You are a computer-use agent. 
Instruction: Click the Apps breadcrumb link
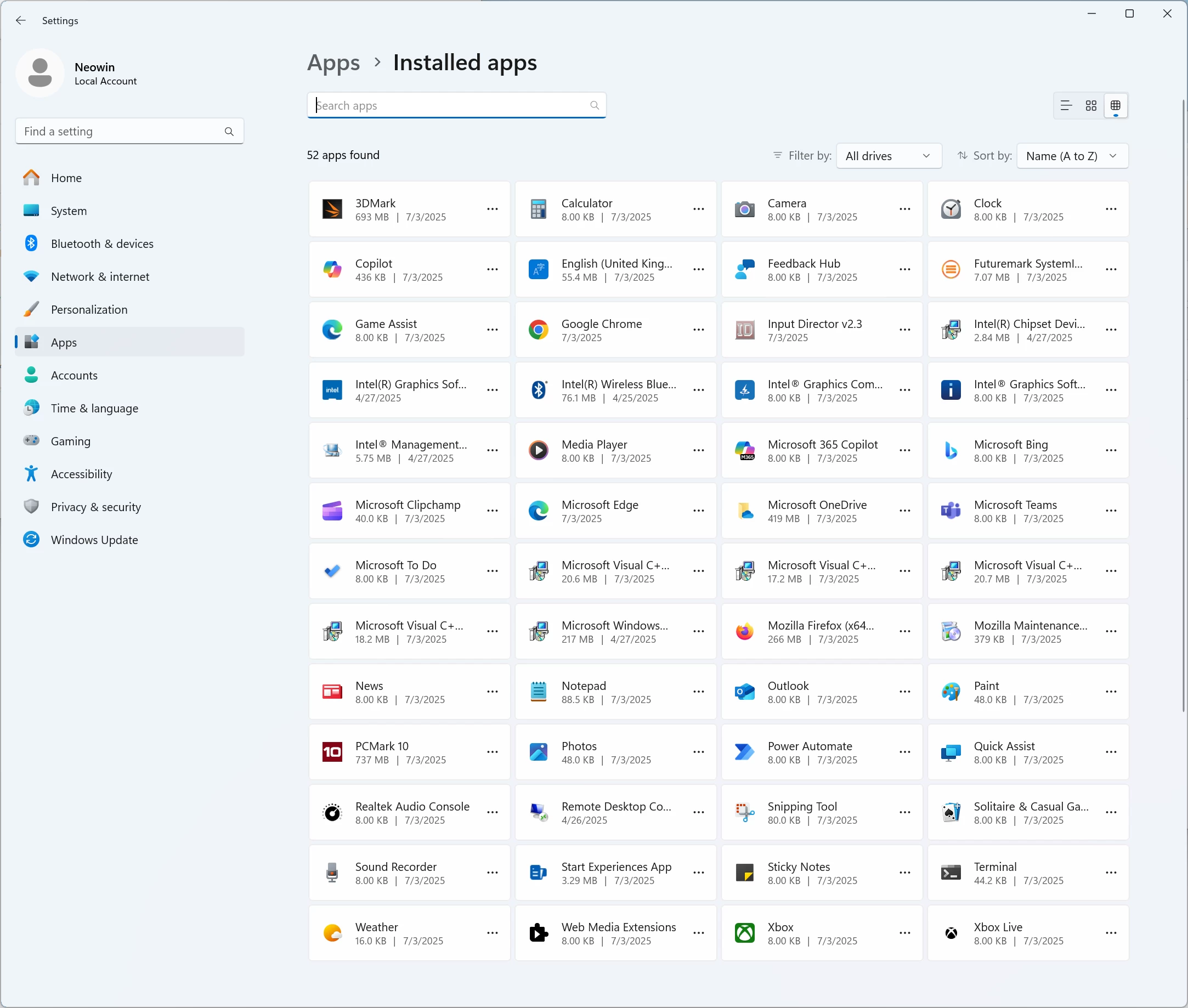(x=333, y=63)
